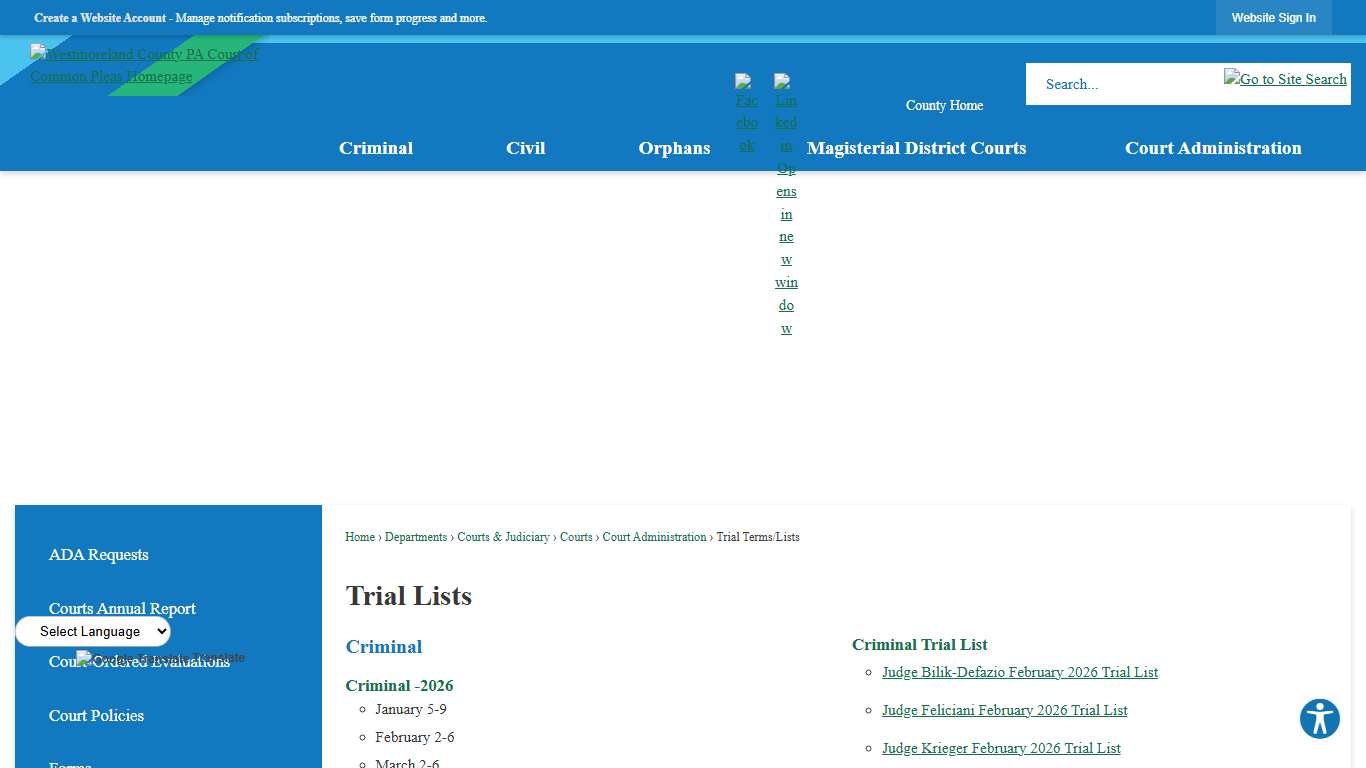Go to County Home

point(944,105)
